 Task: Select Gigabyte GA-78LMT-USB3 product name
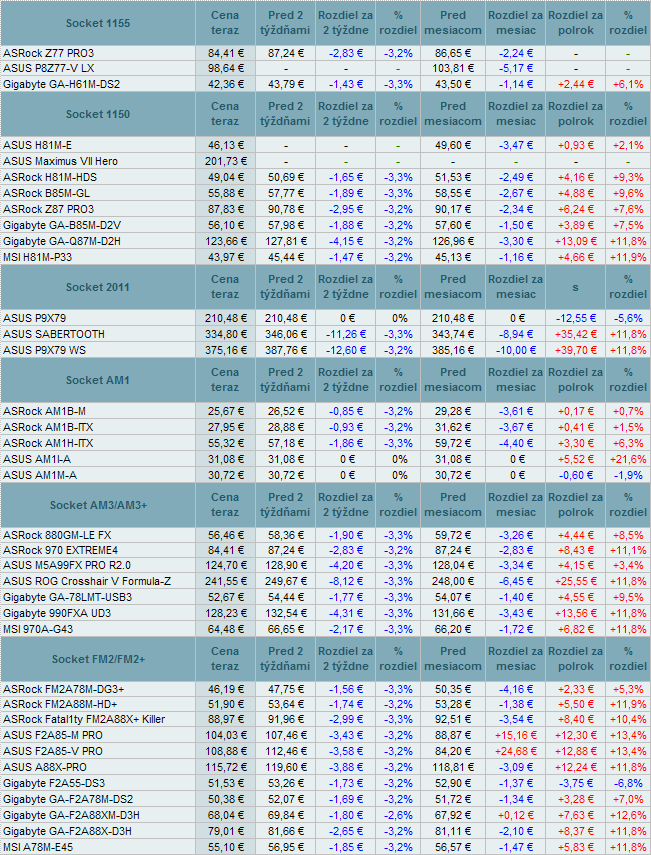pos(67,597)
